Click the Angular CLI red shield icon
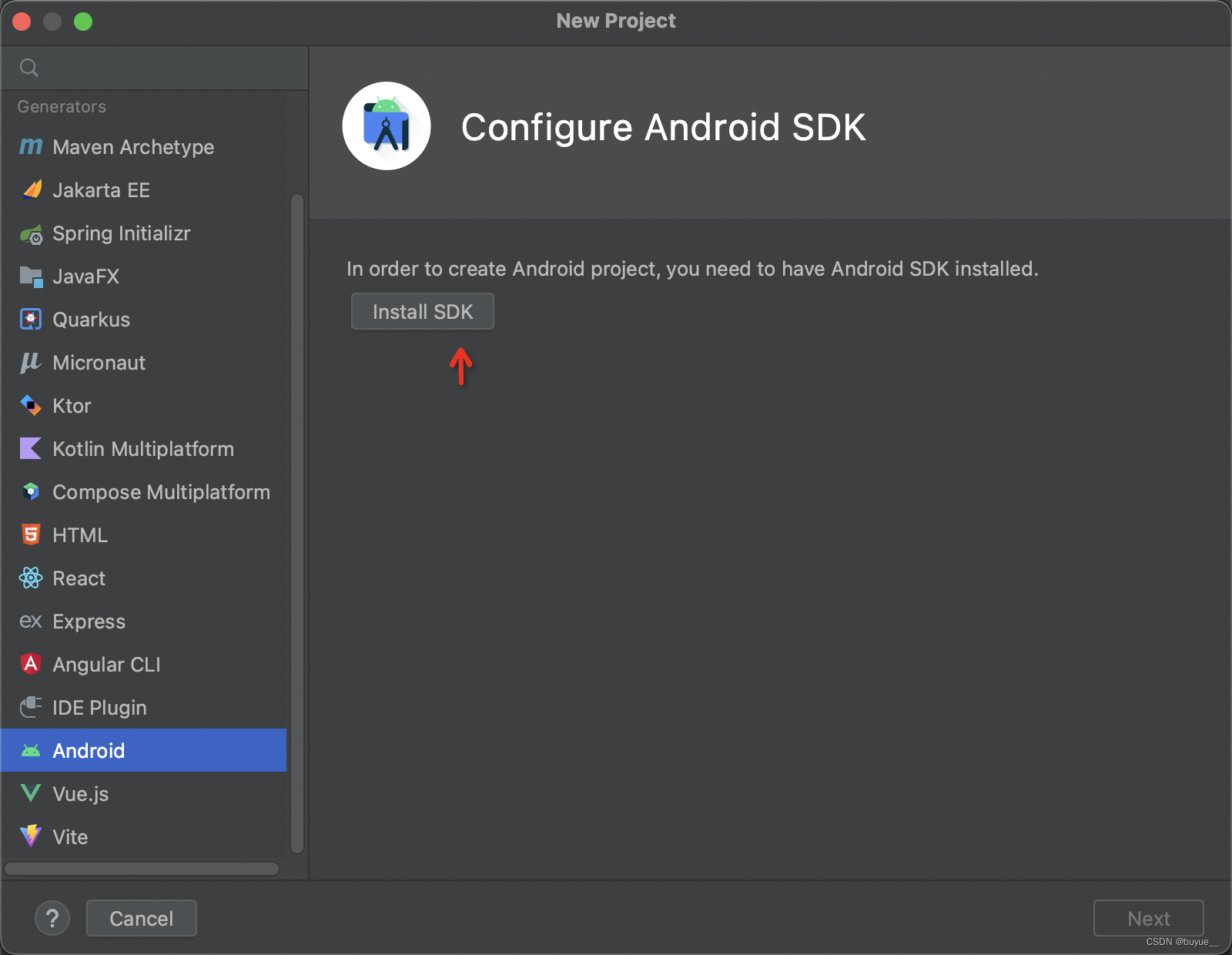This screenshot has width=1232, height=955. click(x=31, y=664)
